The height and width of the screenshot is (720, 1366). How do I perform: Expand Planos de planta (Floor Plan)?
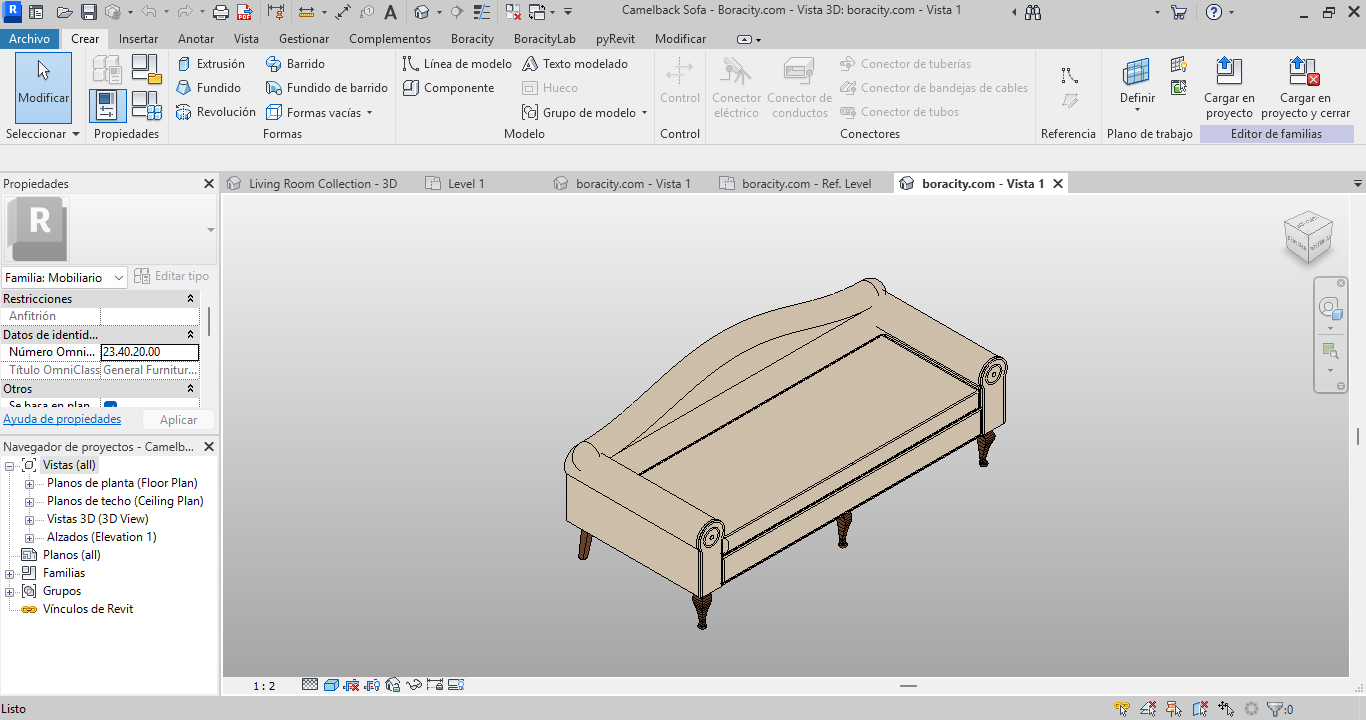pyautogui.click(x=29, y=483)
